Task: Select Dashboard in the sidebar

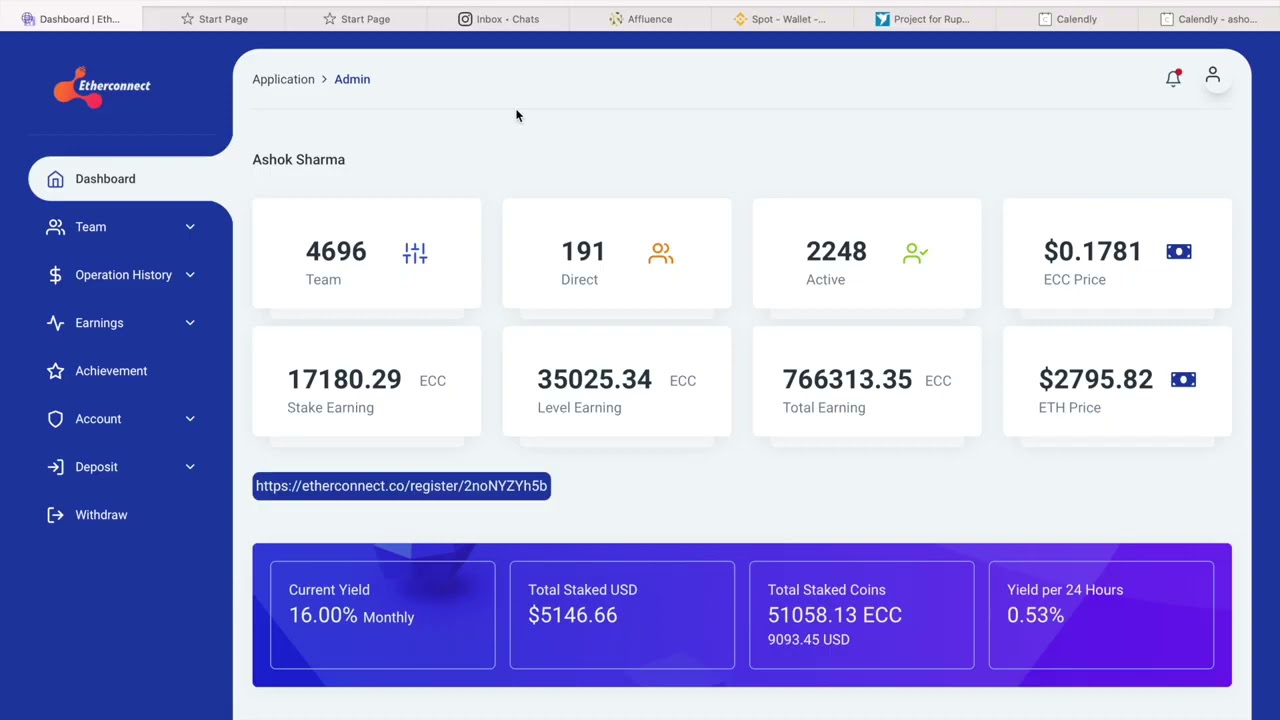Action: click(x=130, y=179)
